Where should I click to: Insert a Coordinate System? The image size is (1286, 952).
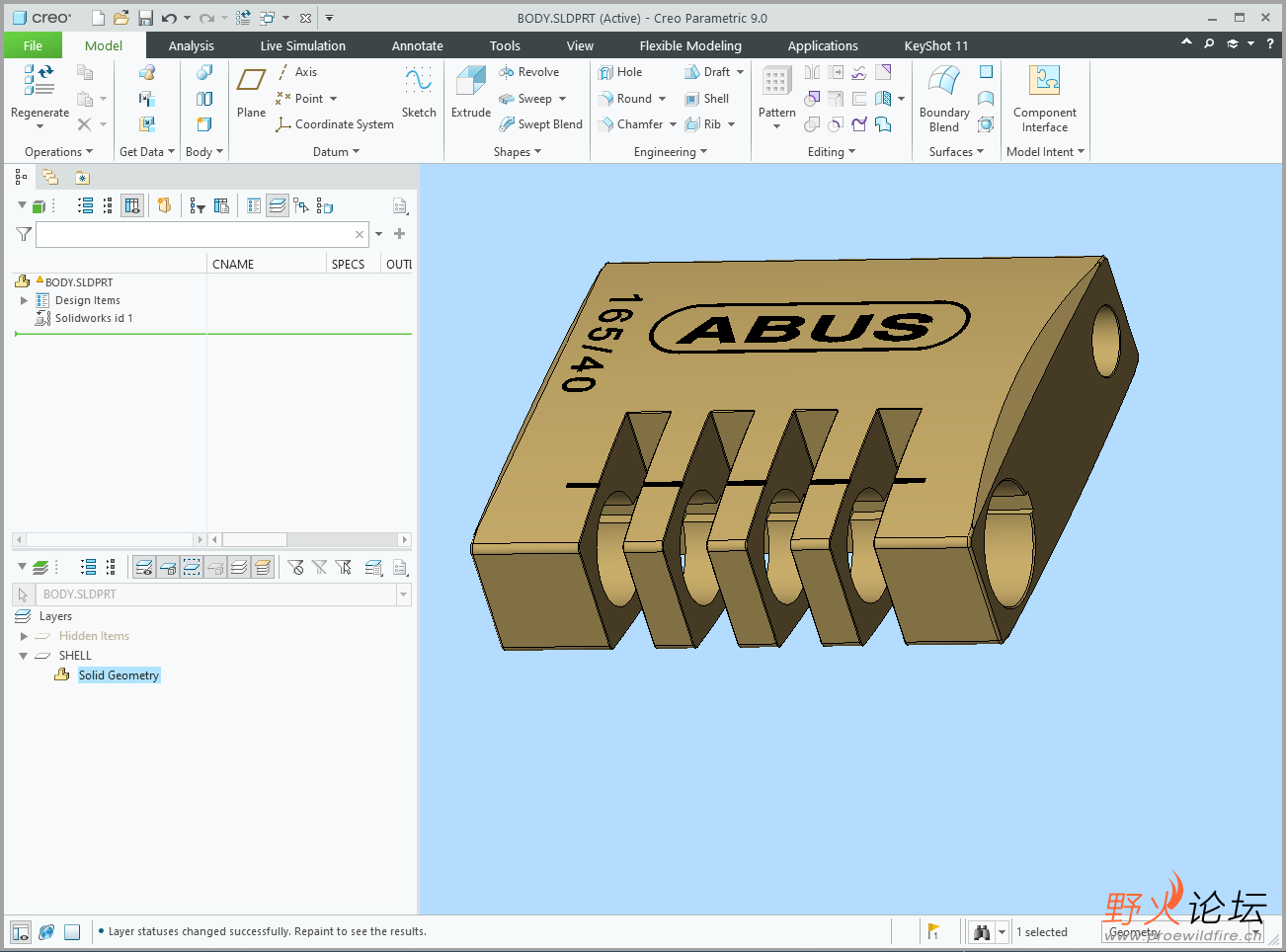coord(335,124)
